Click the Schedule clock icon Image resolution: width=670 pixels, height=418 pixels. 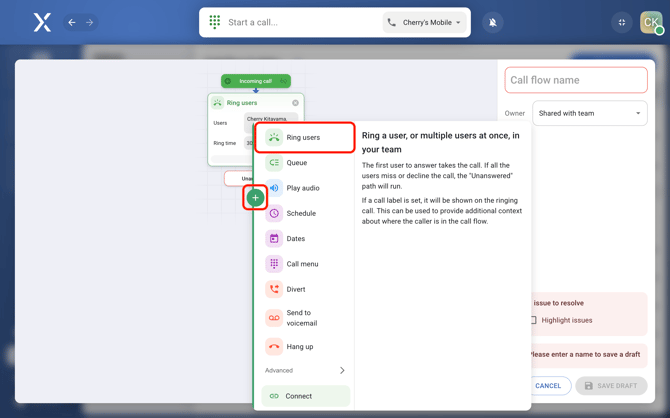point(274,213)
